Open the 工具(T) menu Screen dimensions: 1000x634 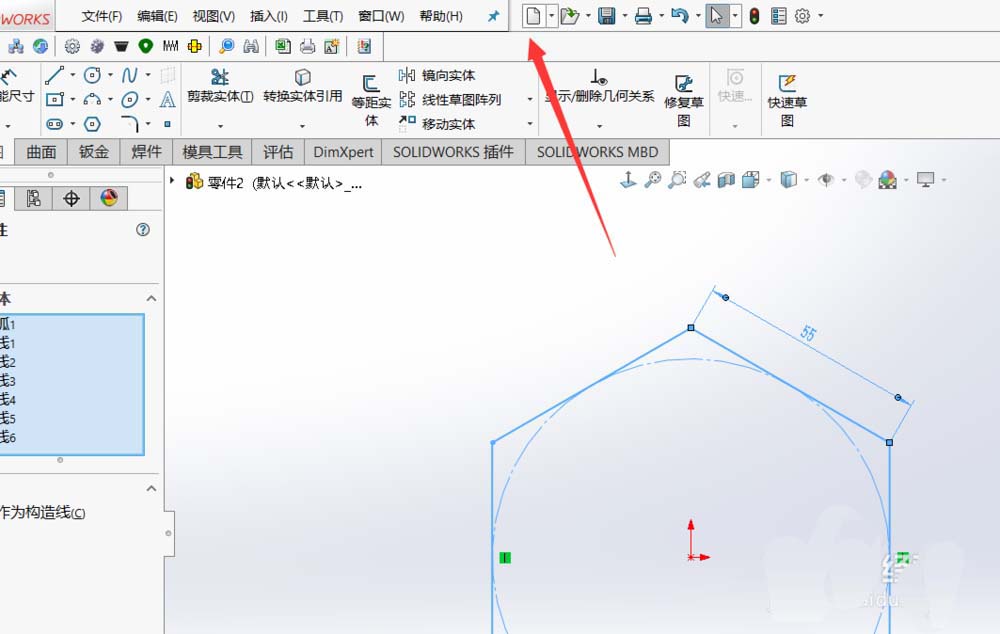(323, 16)
